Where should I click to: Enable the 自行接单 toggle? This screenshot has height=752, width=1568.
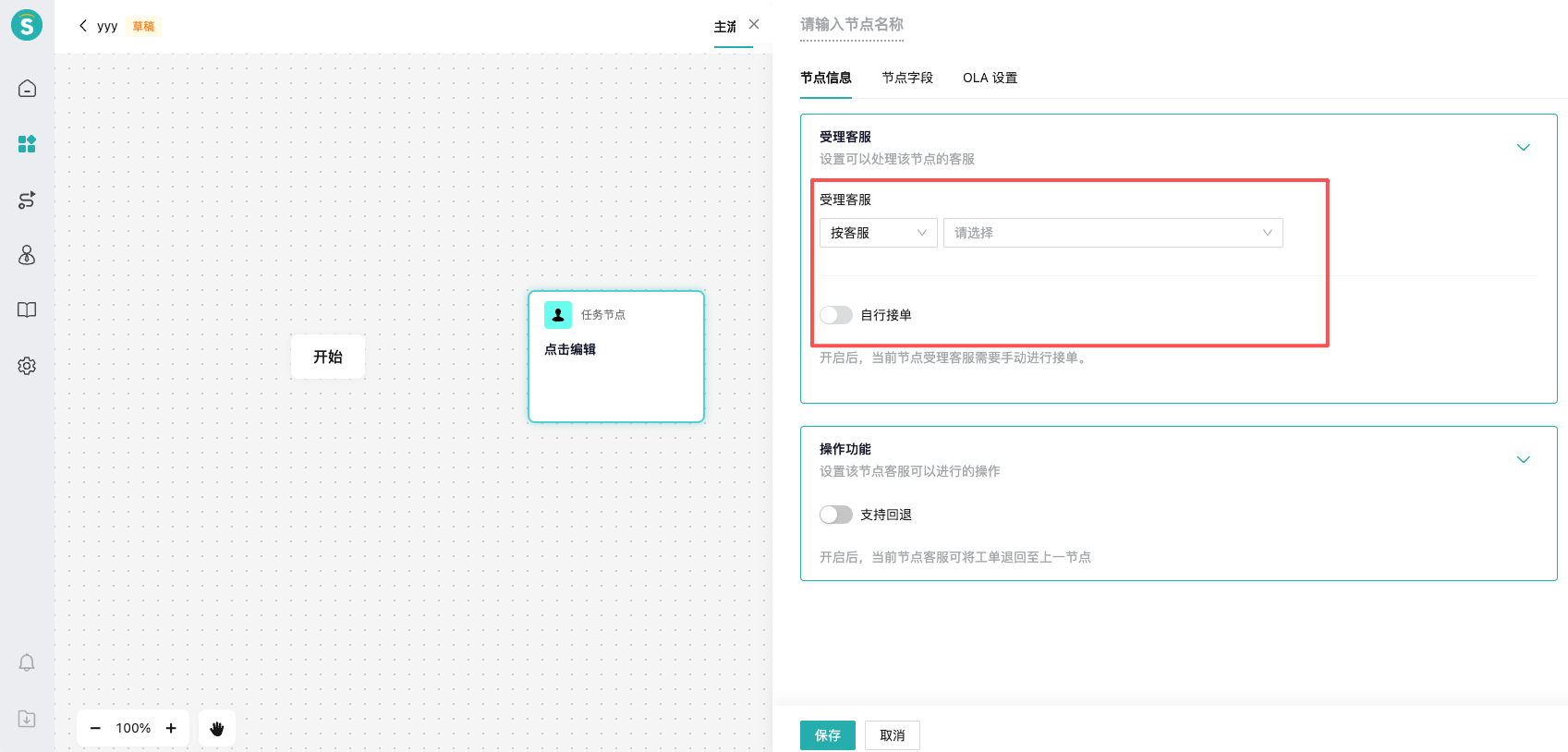tap(835, 315)
